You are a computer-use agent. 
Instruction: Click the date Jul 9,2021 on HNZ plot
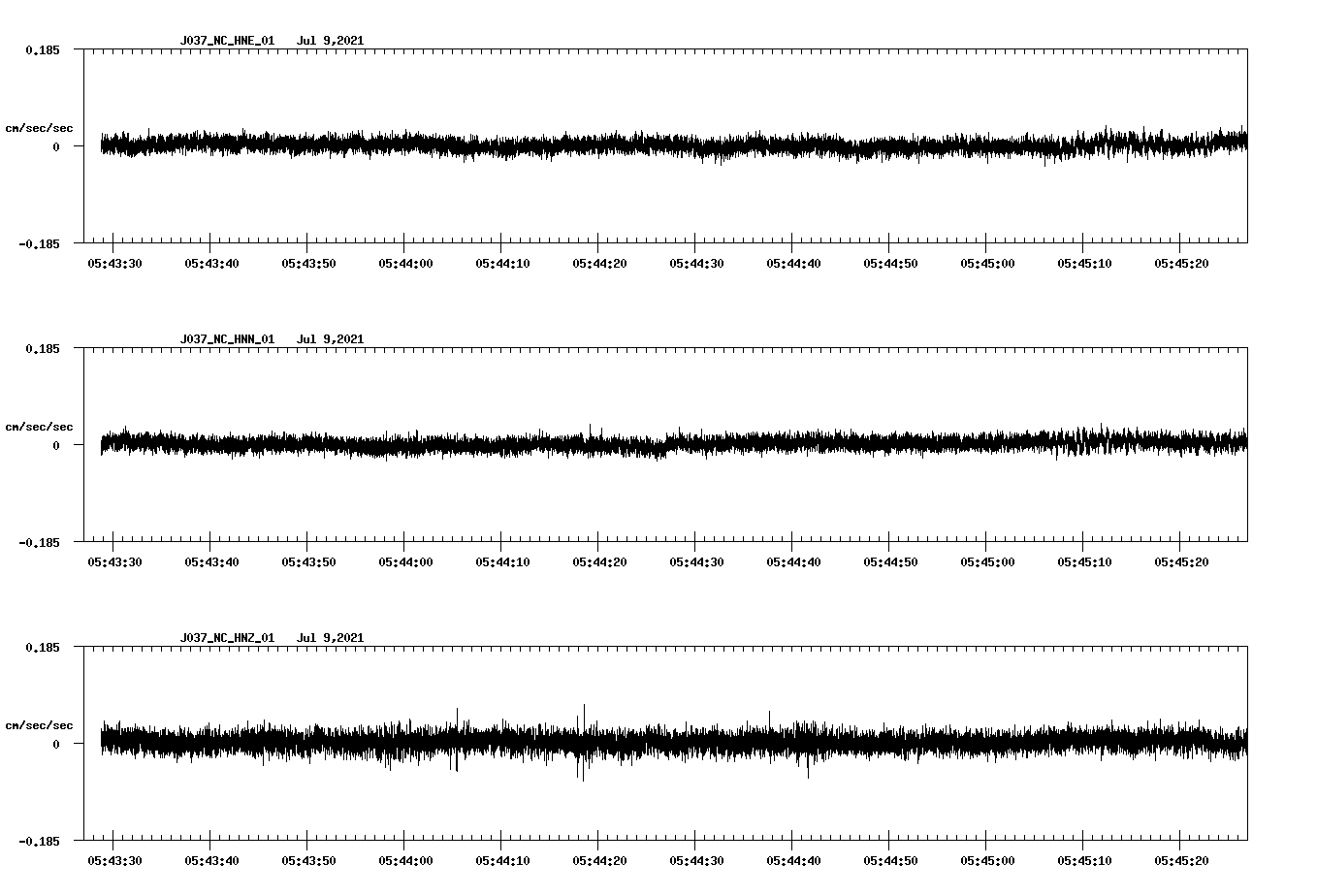coord(330,638)
